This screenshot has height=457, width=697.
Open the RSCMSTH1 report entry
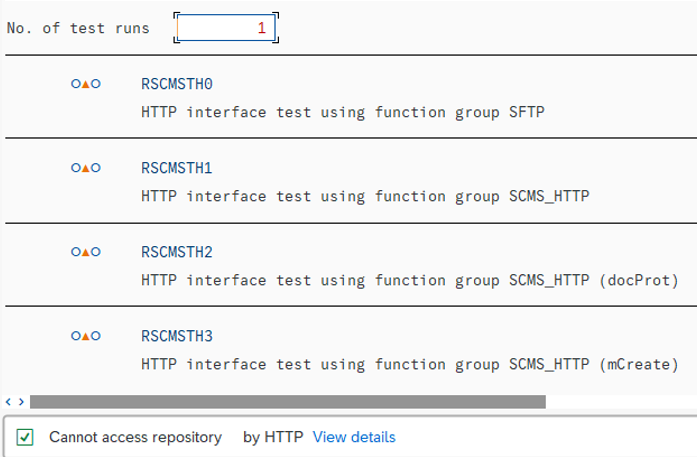click(x=177, y=168)
